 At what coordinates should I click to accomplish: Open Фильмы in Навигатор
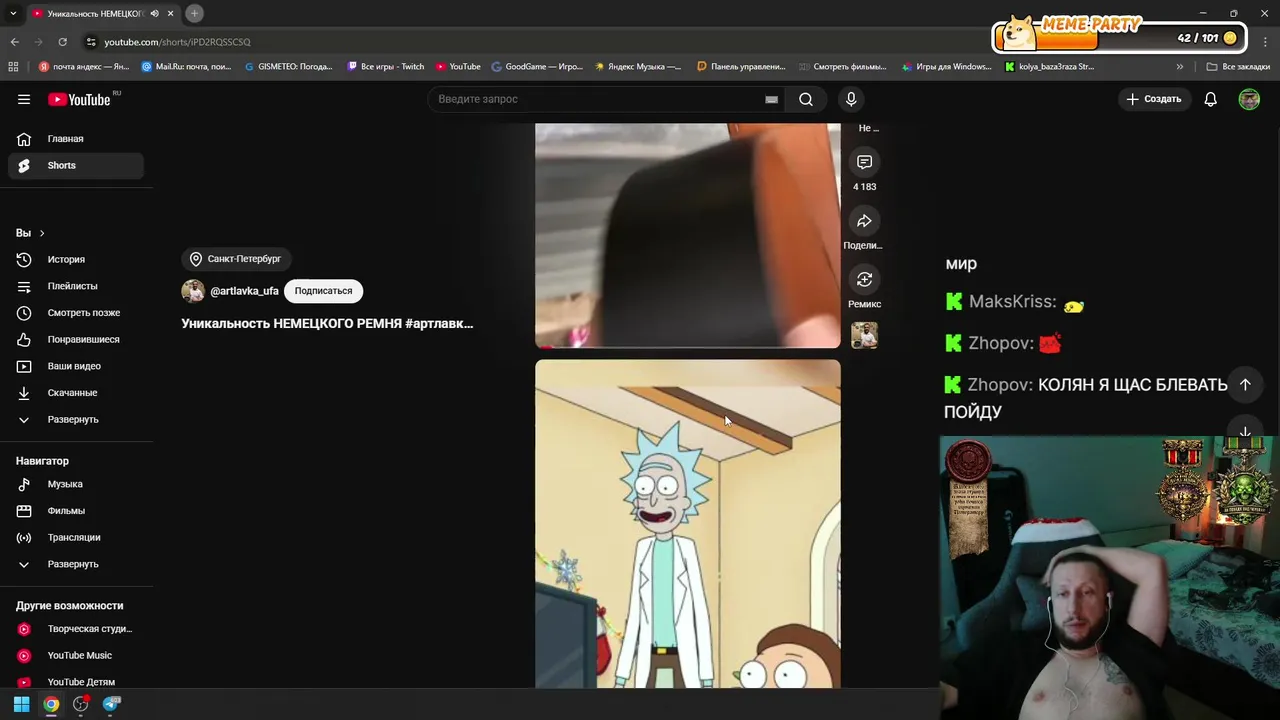click(76, 511)
